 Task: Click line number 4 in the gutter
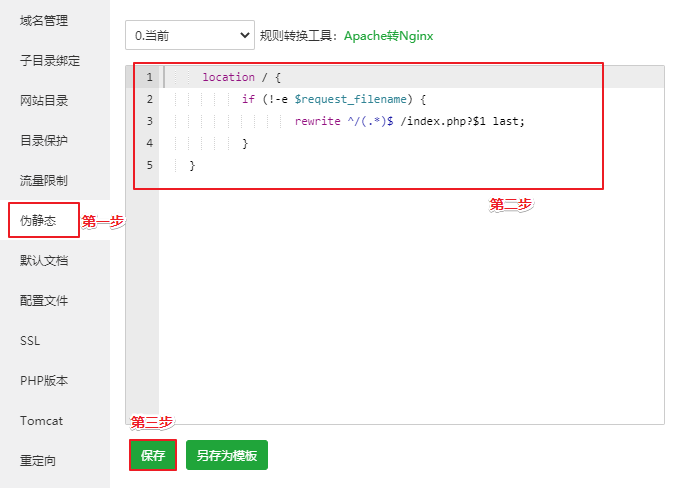coord(150,143)
